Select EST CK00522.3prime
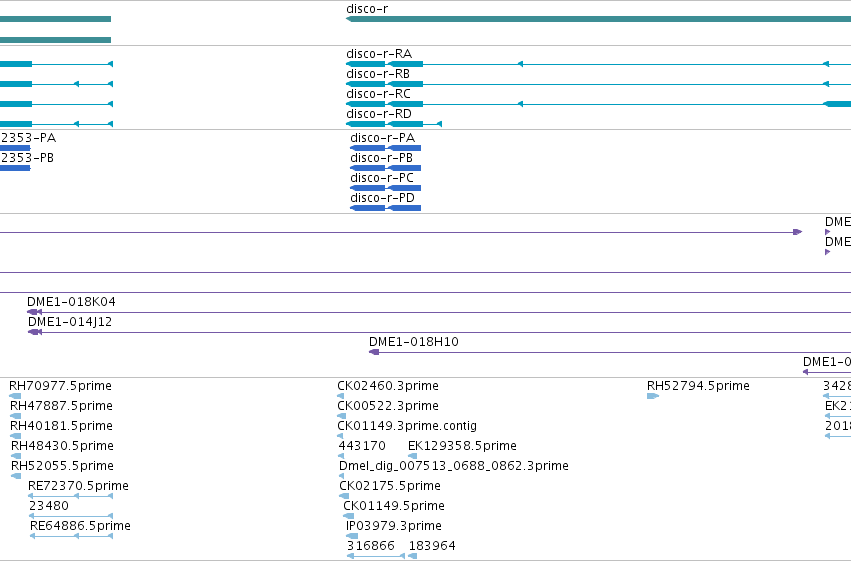Image resolution: width=851 pixels, height=561 pixels. coord(388,406)
